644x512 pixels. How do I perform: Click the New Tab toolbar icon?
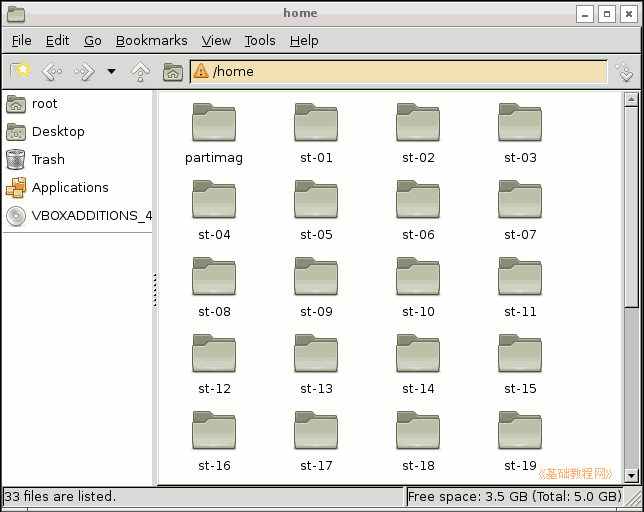(x=20, y=71)
